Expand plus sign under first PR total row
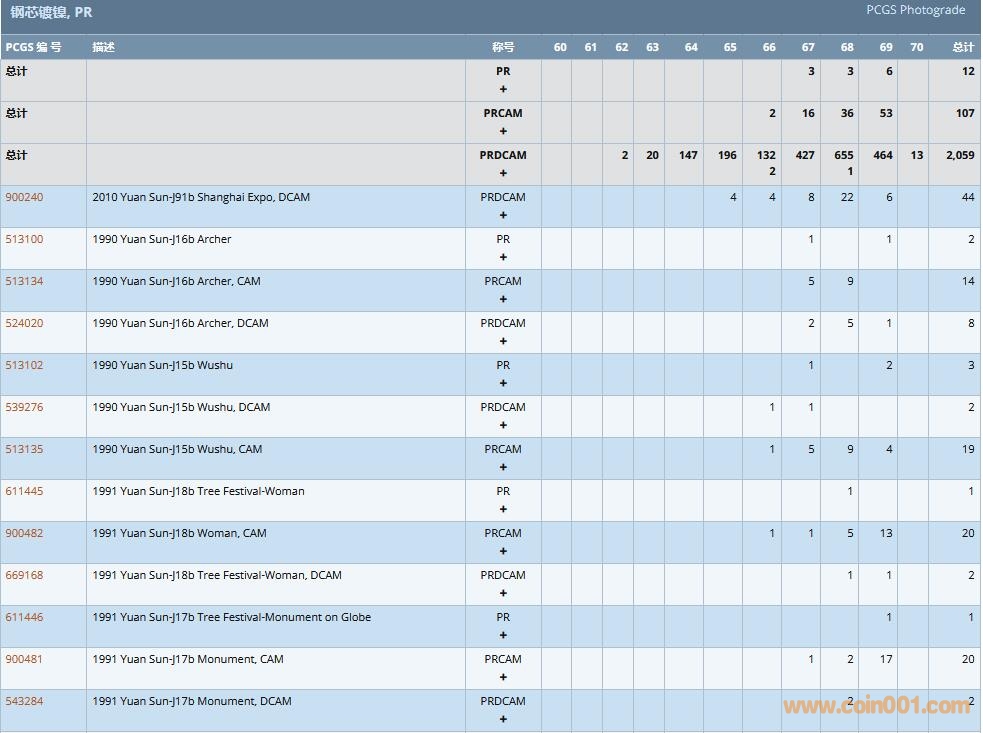 pos(503,89)
